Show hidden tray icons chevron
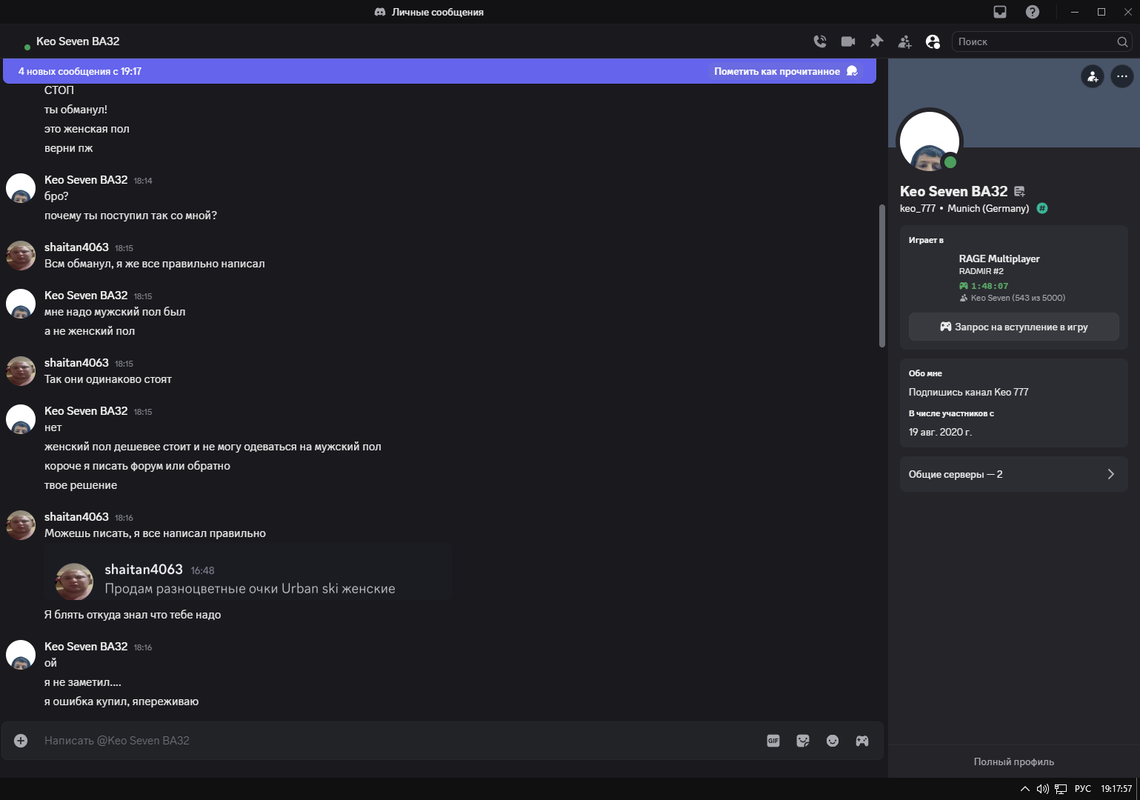The width and height of the screenshot is (1140, 800). click(1024, 788)
